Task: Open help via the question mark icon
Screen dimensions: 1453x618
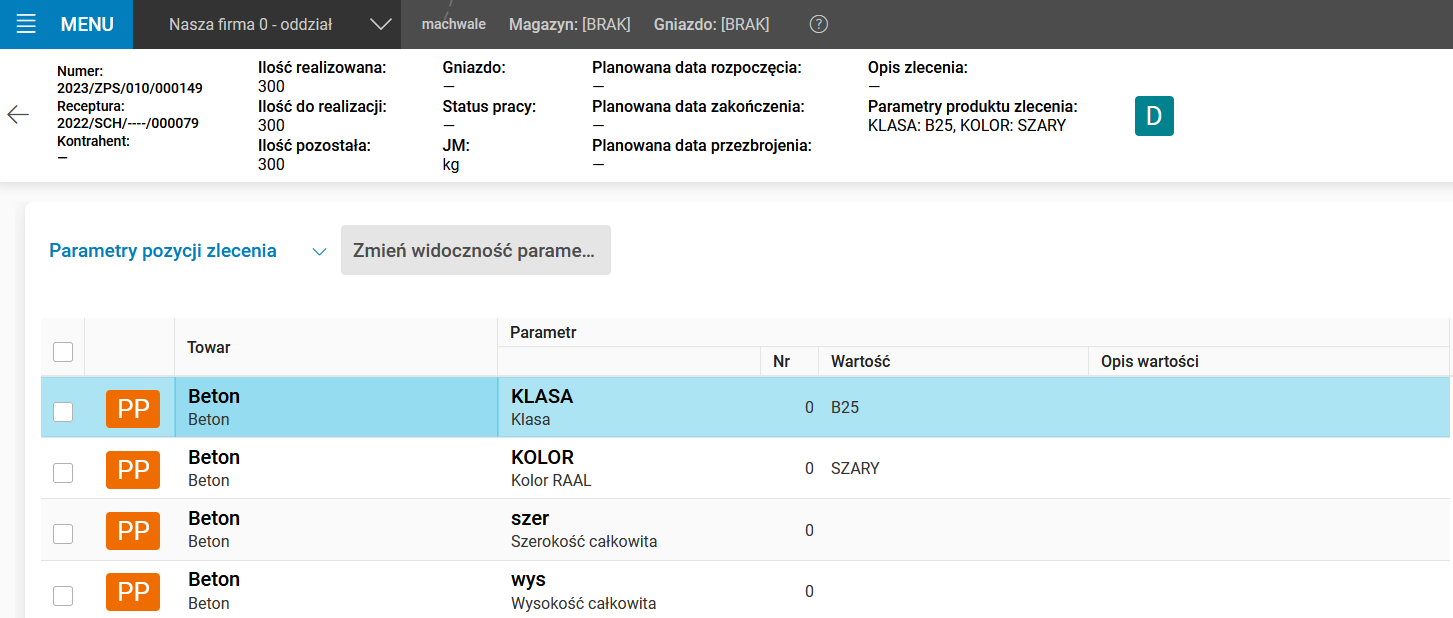Action: (x=818, y=24)
